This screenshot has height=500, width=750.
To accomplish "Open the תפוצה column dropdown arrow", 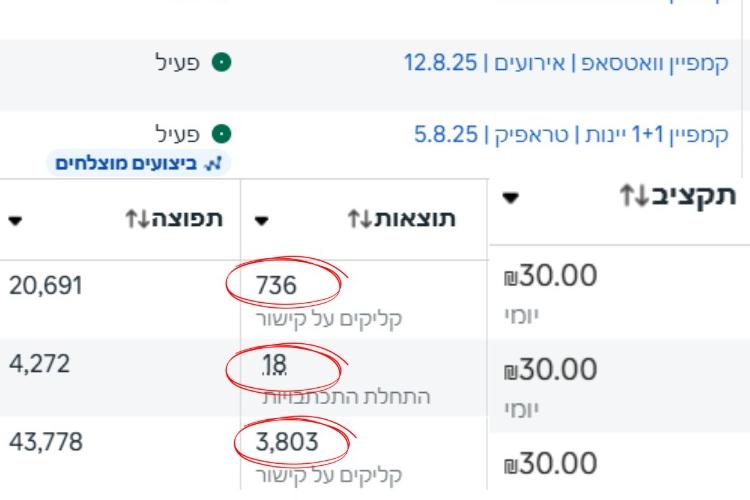I will tap(15, 220).
